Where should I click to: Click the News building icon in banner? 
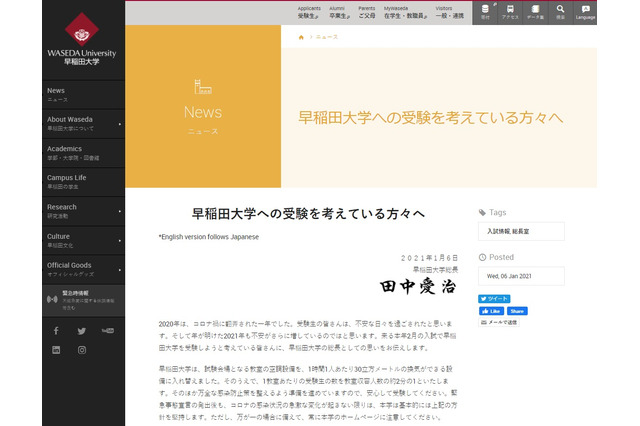pyautogui.click(x=203, y=87)
